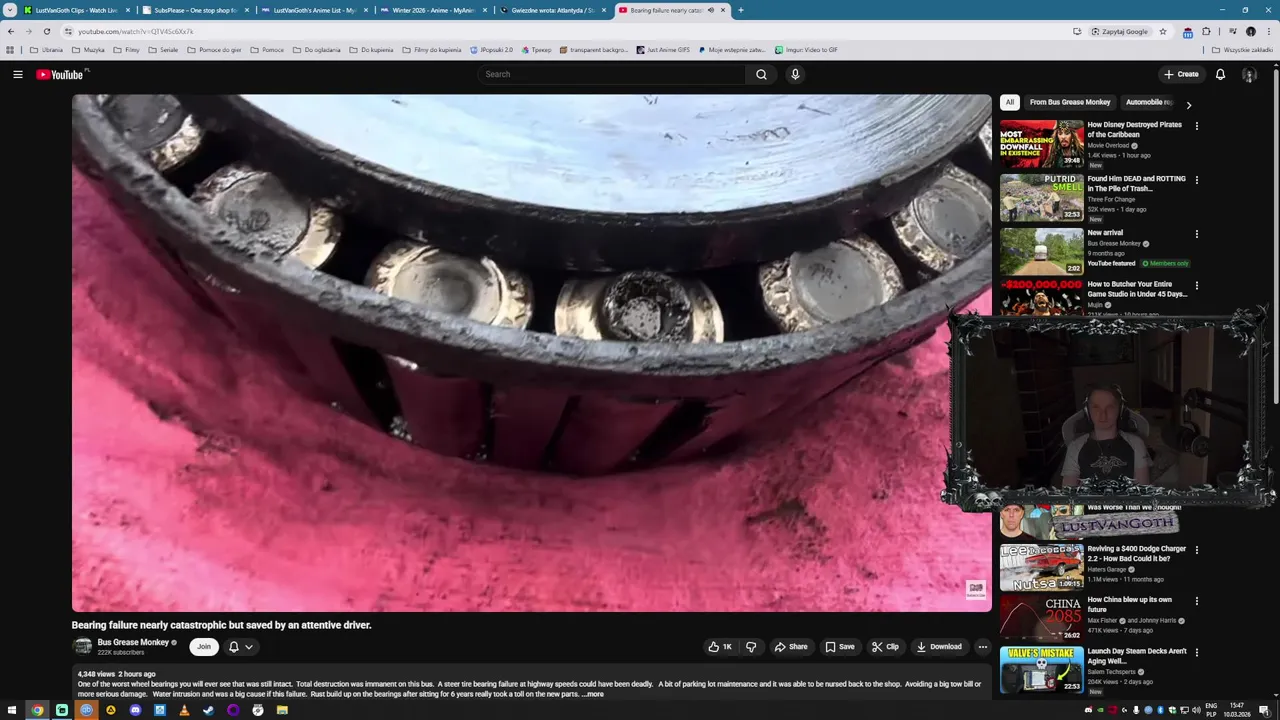
Task: Open the taskbar clock showing 15:47
Action: (x=1237, y=710)
